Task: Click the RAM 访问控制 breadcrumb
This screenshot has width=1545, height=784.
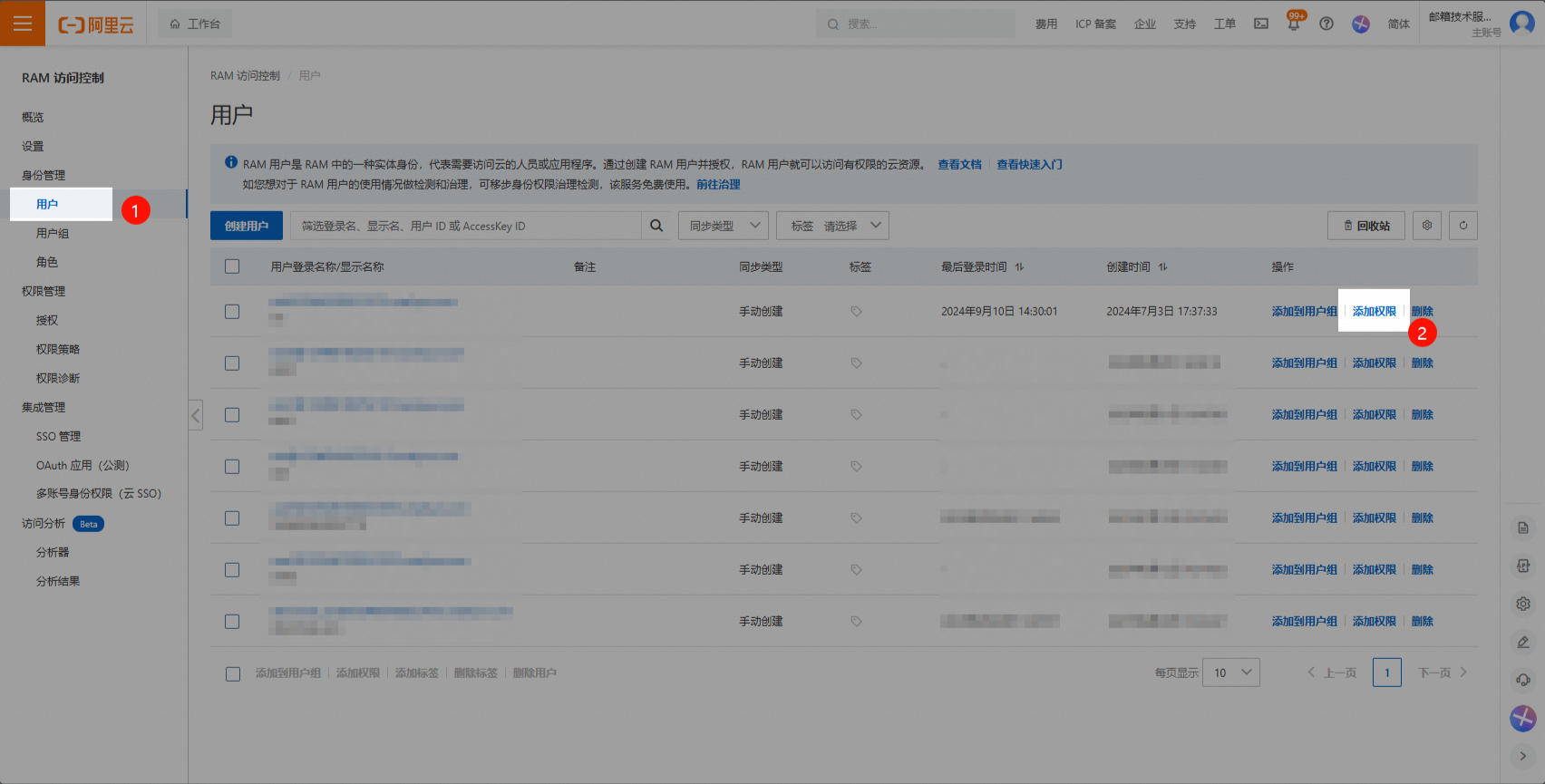Action: 245,75
